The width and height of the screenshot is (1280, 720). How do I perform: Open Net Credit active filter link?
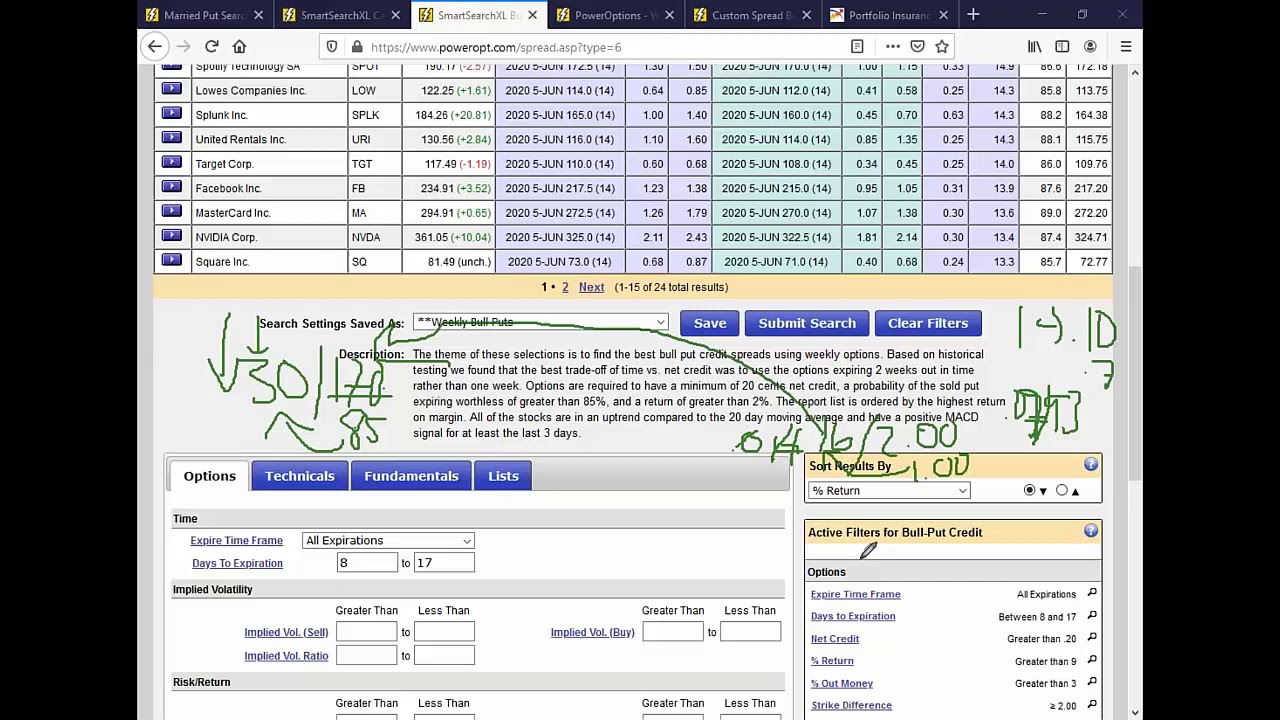tap(835, 638)
